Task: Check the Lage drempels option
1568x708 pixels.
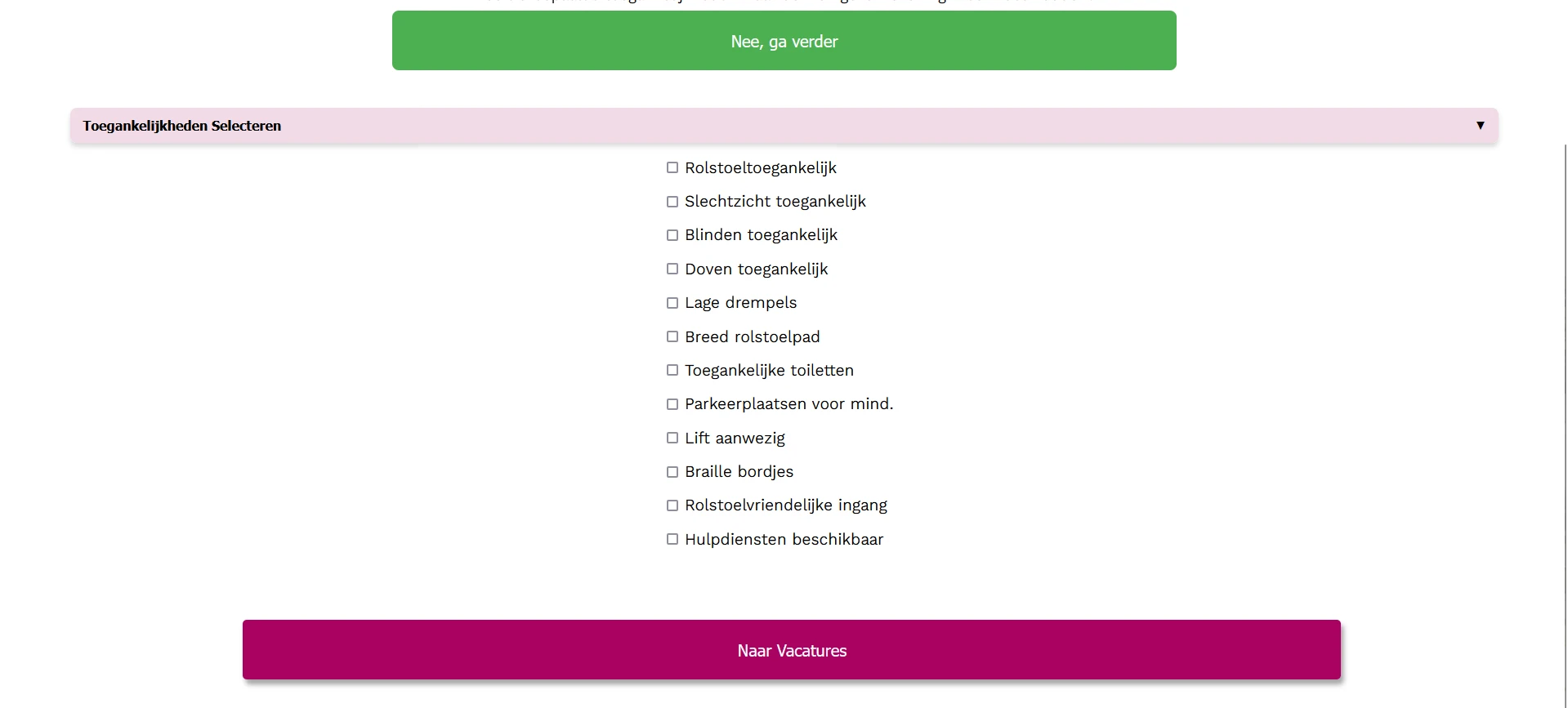Action: [x=672, y=302]
